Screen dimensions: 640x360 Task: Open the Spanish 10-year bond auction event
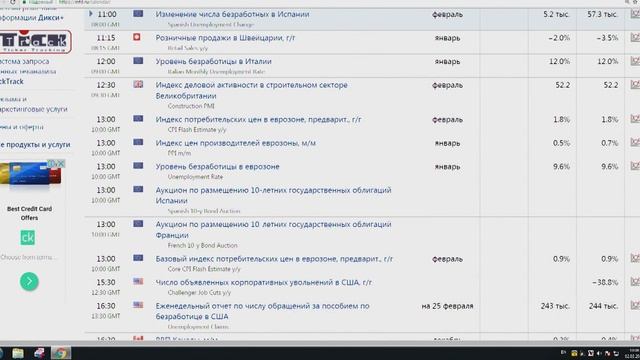tap(273, 196)
